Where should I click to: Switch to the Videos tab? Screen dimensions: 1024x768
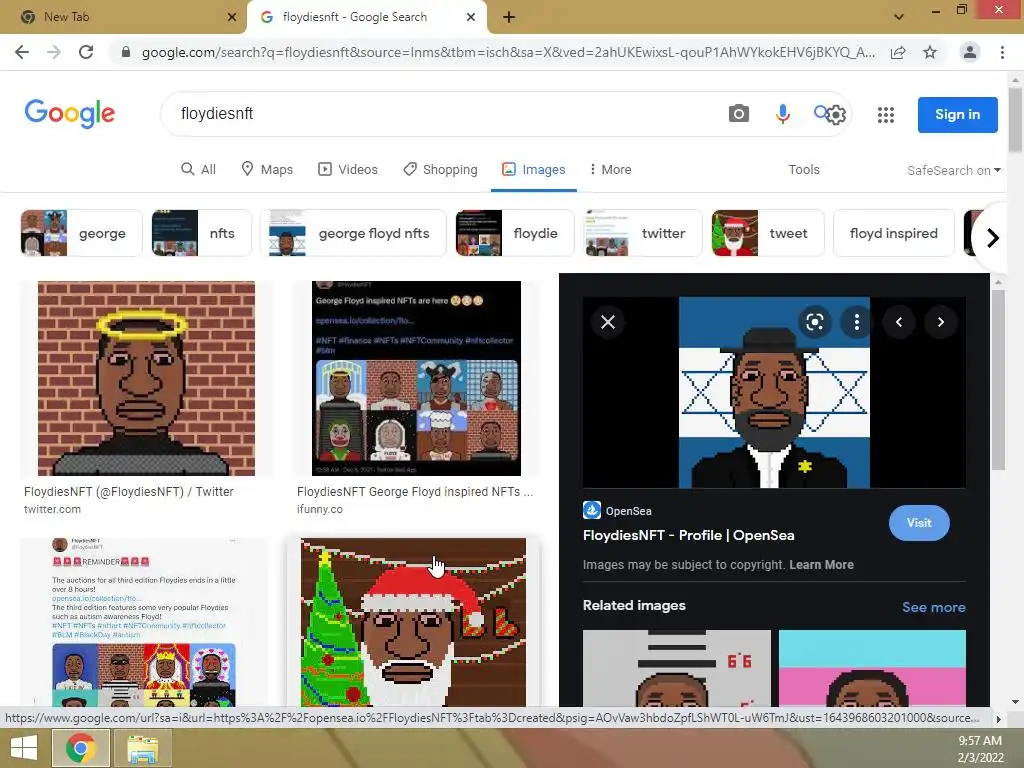coord(347,169)
